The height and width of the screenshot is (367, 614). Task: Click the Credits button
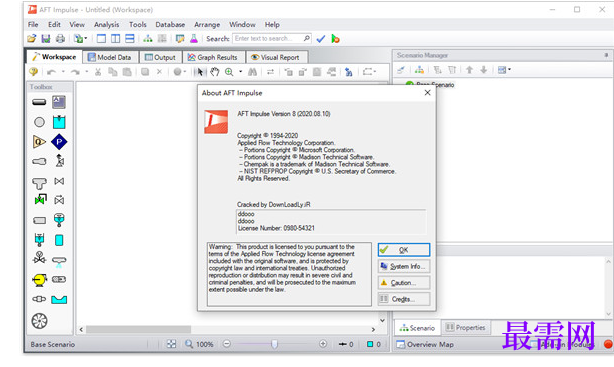point(404,299)
